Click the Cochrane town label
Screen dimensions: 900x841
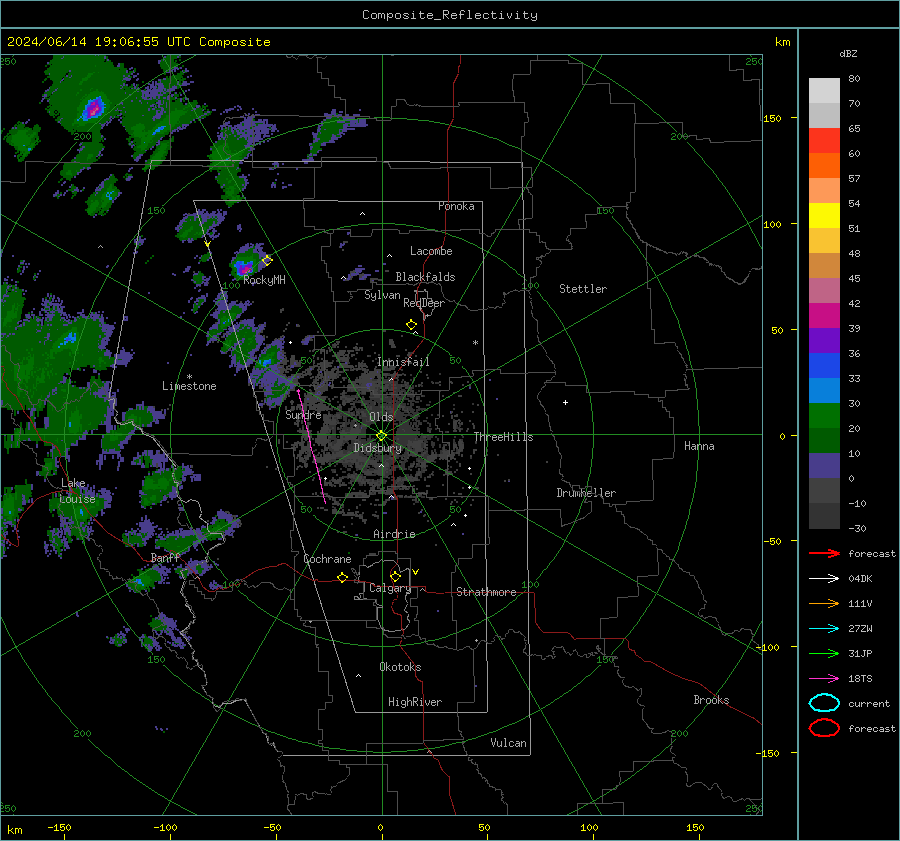click(327, 559)
